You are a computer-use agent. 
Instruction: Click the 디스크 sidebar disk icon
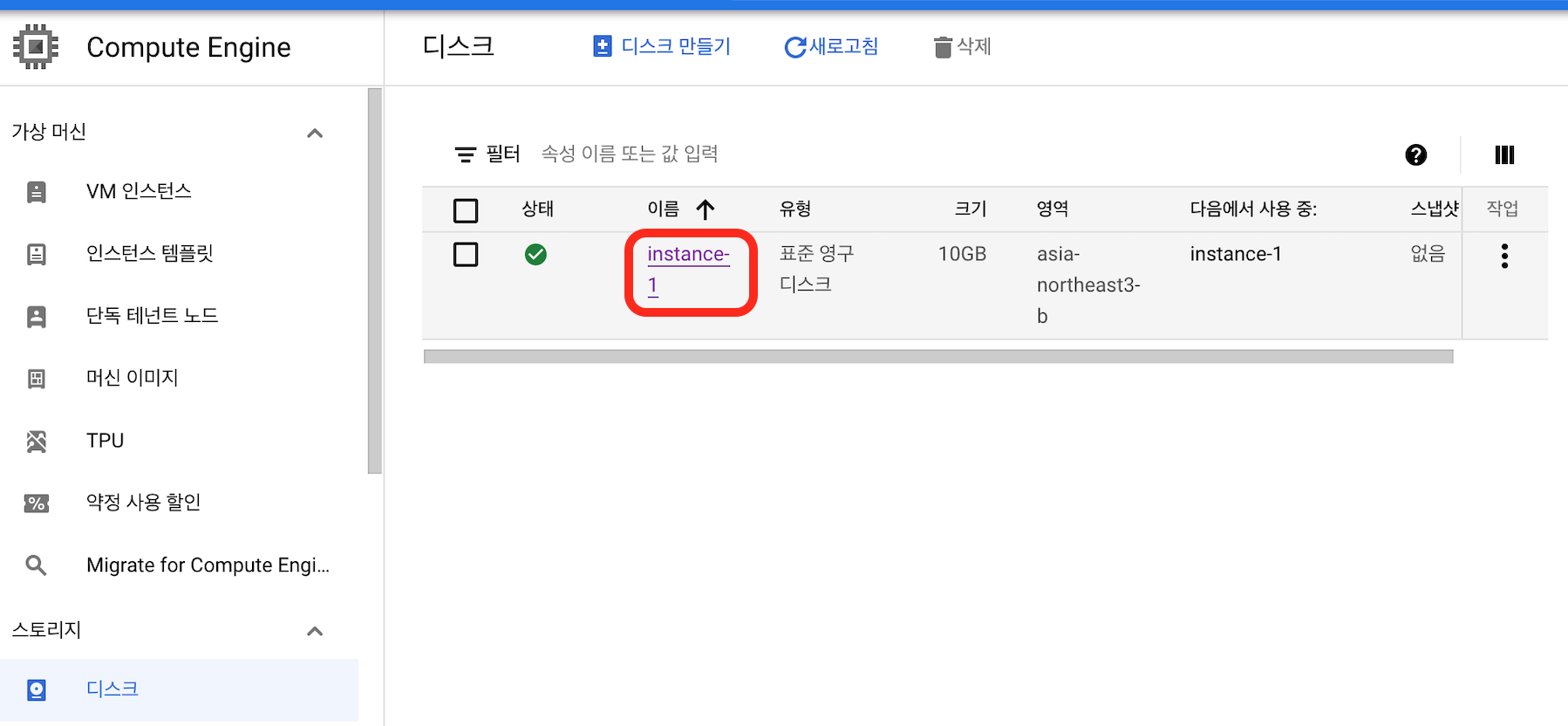(37, 690)
